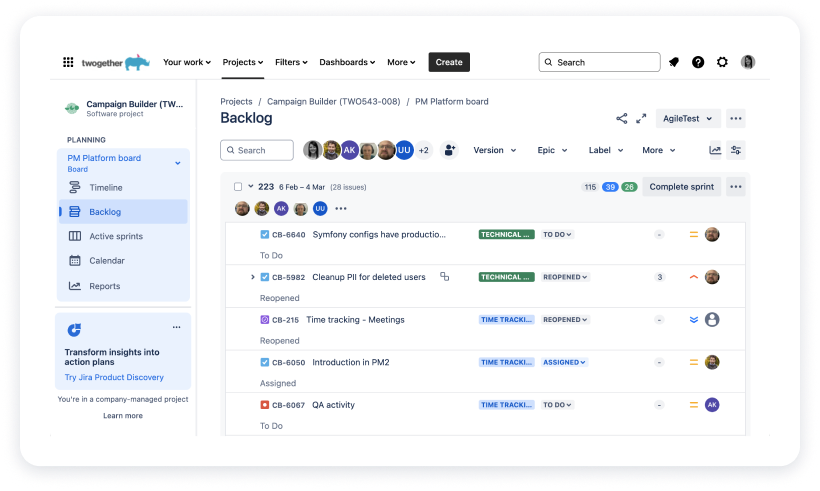The width and height of the screenshot is (820, 491).
Task: Open the app switcher grid icon
Action: (x=68, y=62)
